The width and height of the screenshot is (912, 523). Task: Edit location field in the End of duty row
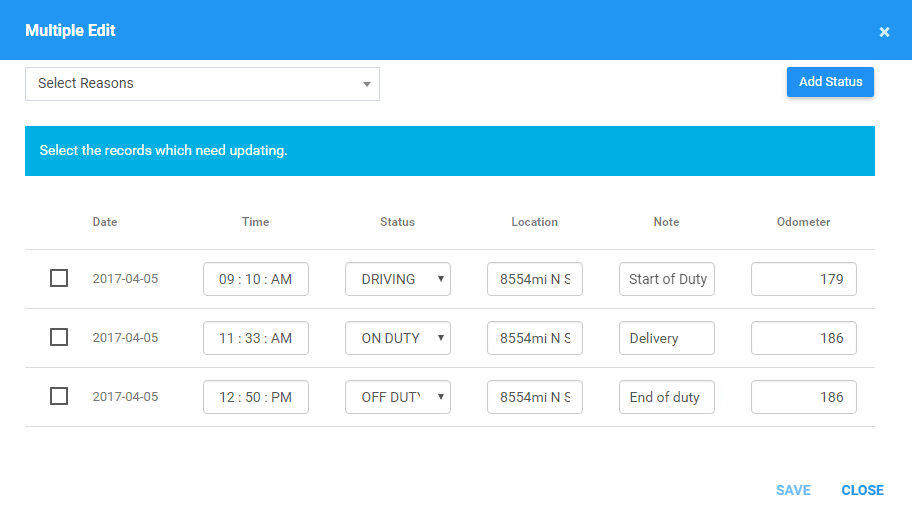coord(535,397)
